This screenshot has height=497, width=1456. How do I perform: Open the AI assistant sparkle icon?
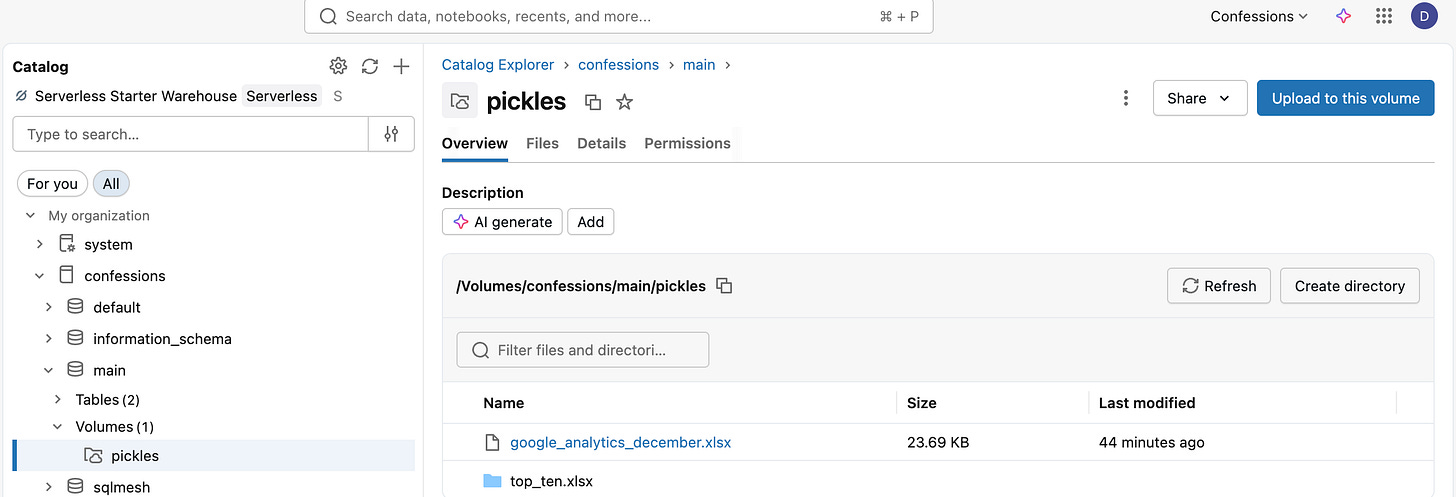tap(1344, 16)
